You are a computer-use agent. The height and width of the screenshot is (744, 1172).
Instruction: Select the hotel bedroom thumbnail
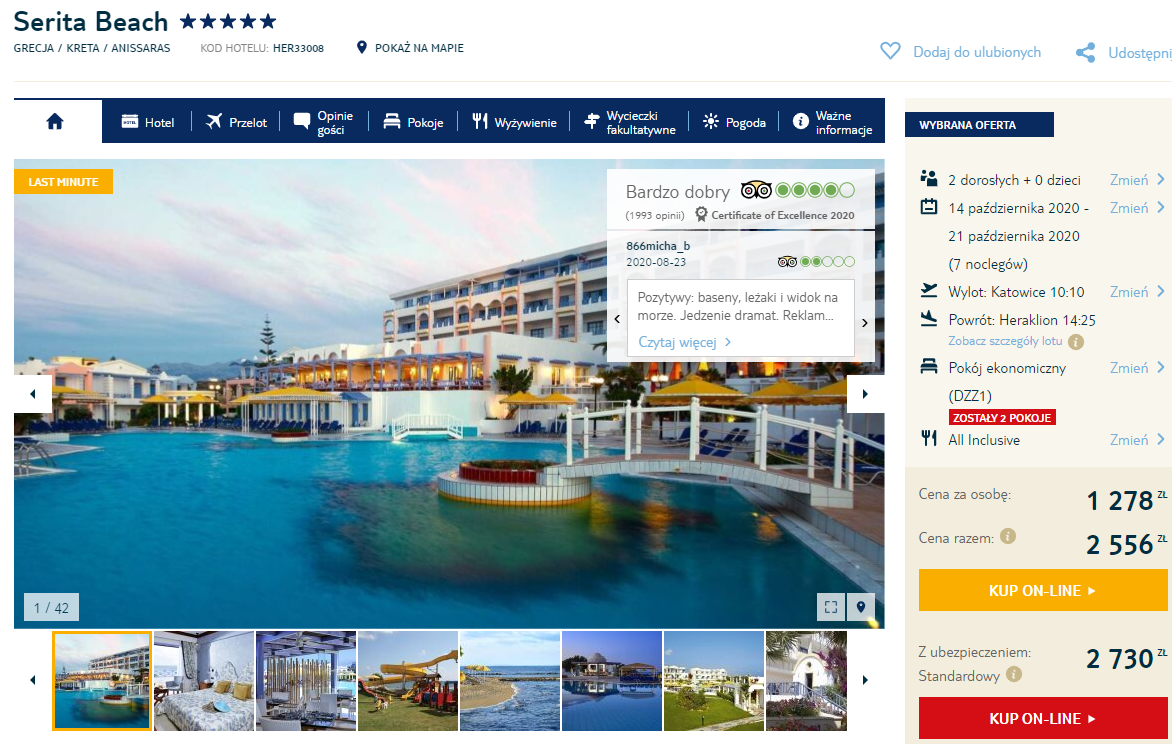tap(204, 680)
